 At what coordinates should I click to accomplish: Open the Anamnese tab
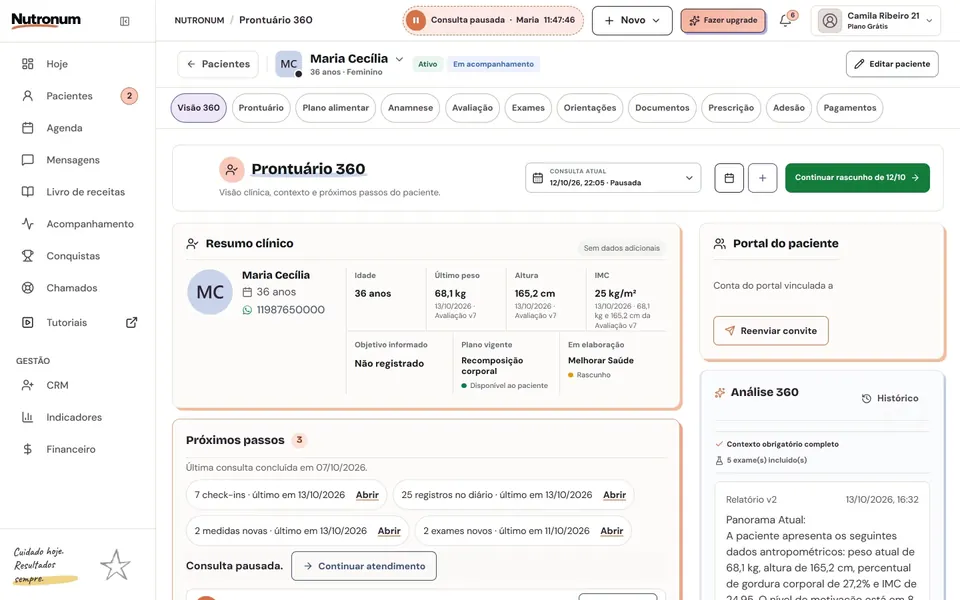[410, 108]
